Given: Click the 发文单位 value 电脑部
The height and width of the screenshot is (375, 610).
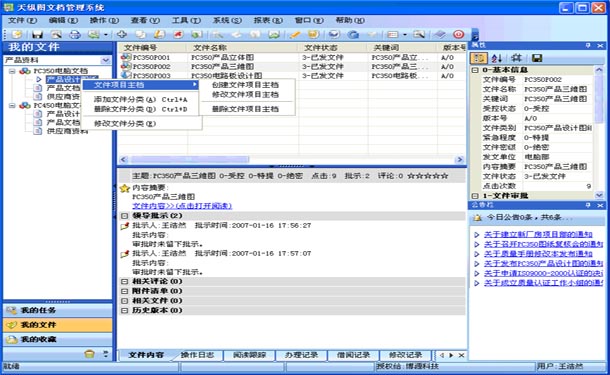Looking at the screenshot, I should [x=536, y=157].
